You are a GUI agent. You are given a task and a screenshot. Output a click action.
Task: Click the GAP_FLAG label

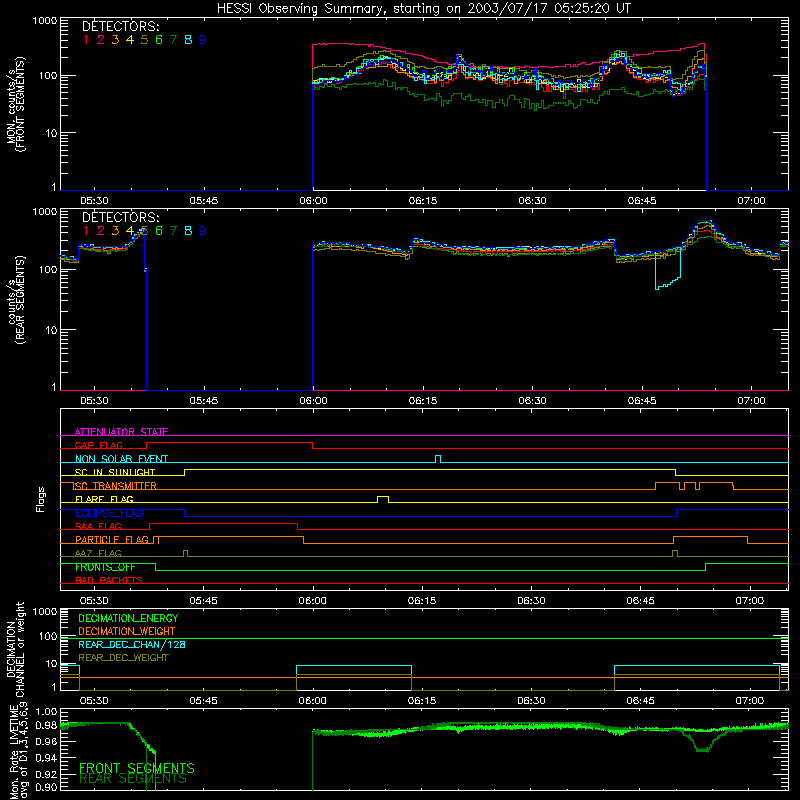[98, 445]
